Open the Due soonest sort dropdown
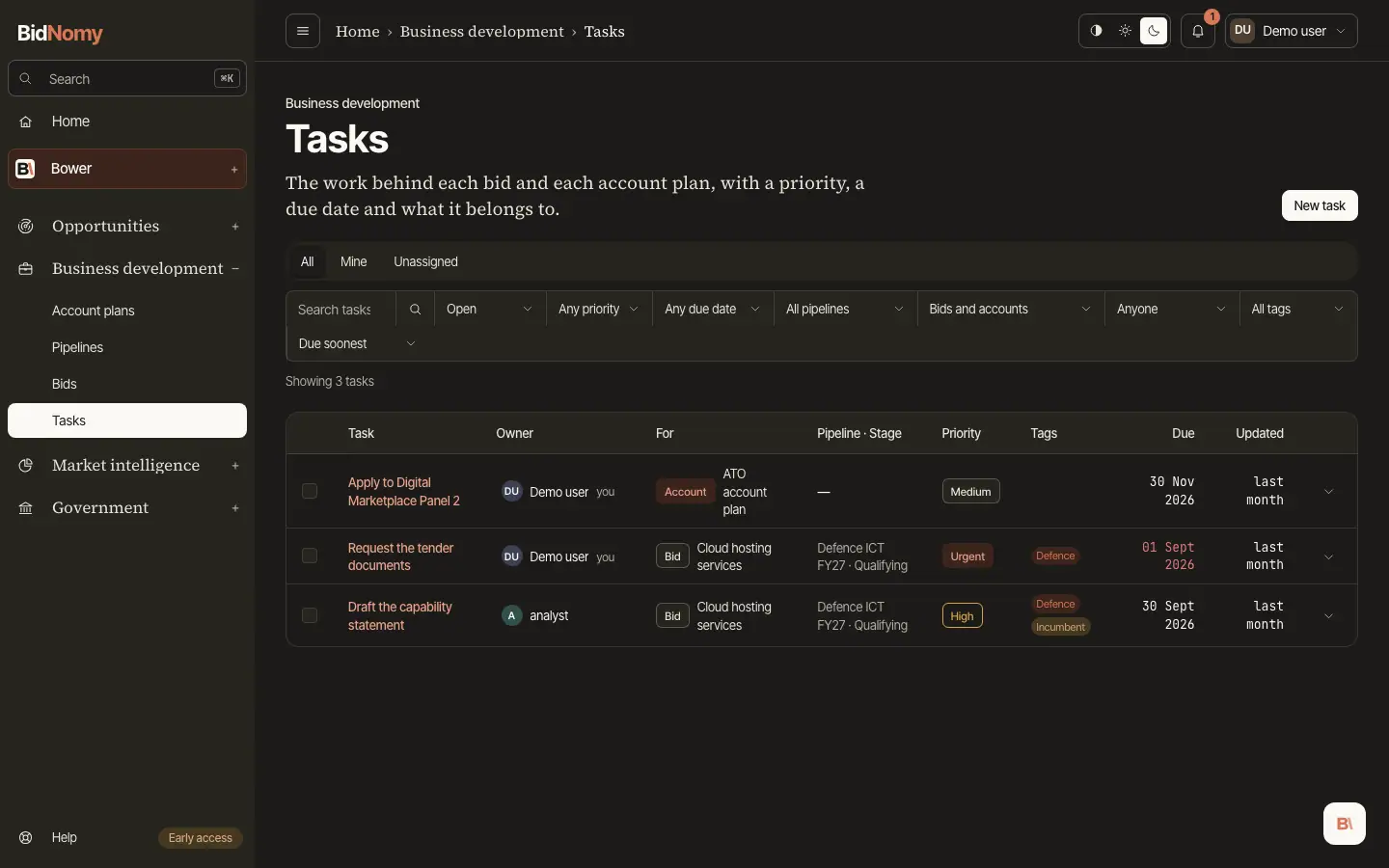The image size is (1389, 868). [x=357, y=344]
